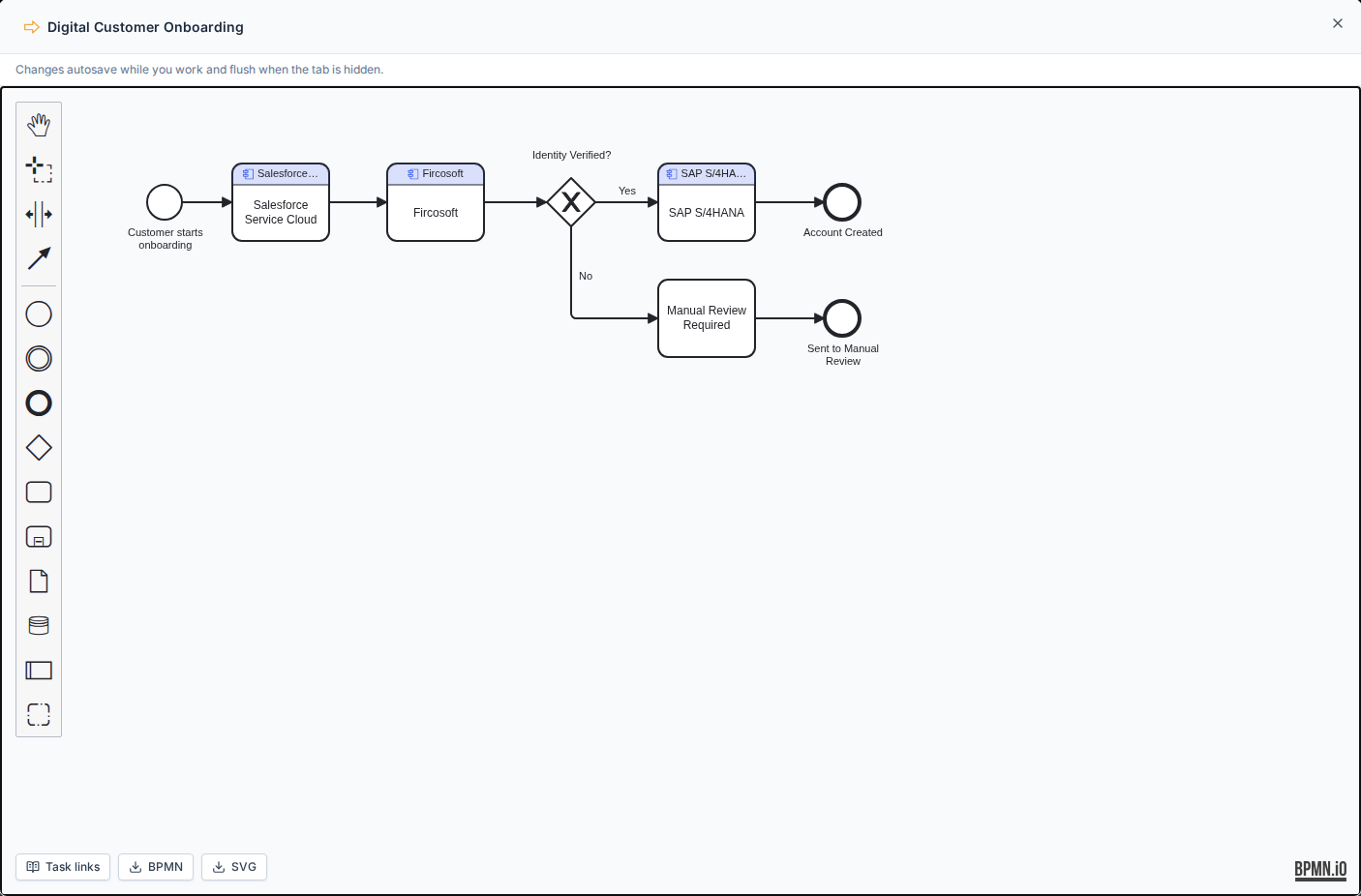Select the Create expanded Subprocess palette icon
This screenshot has width=1361, height=896.
click(x=39, y=537)
